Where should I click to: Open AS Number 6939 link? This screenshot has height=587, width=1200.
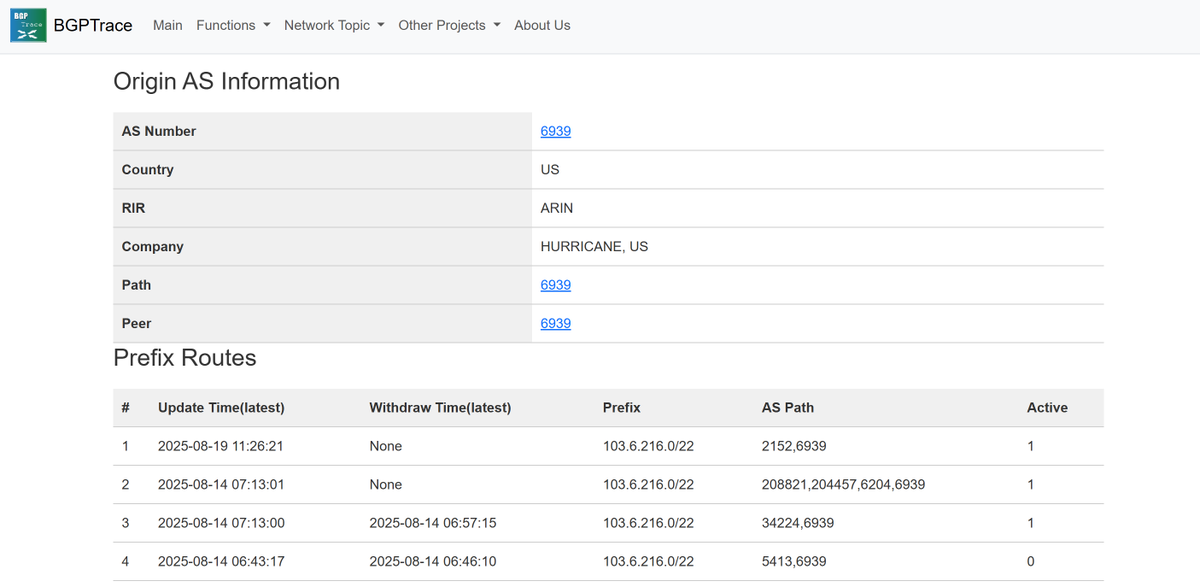[556, 131]
